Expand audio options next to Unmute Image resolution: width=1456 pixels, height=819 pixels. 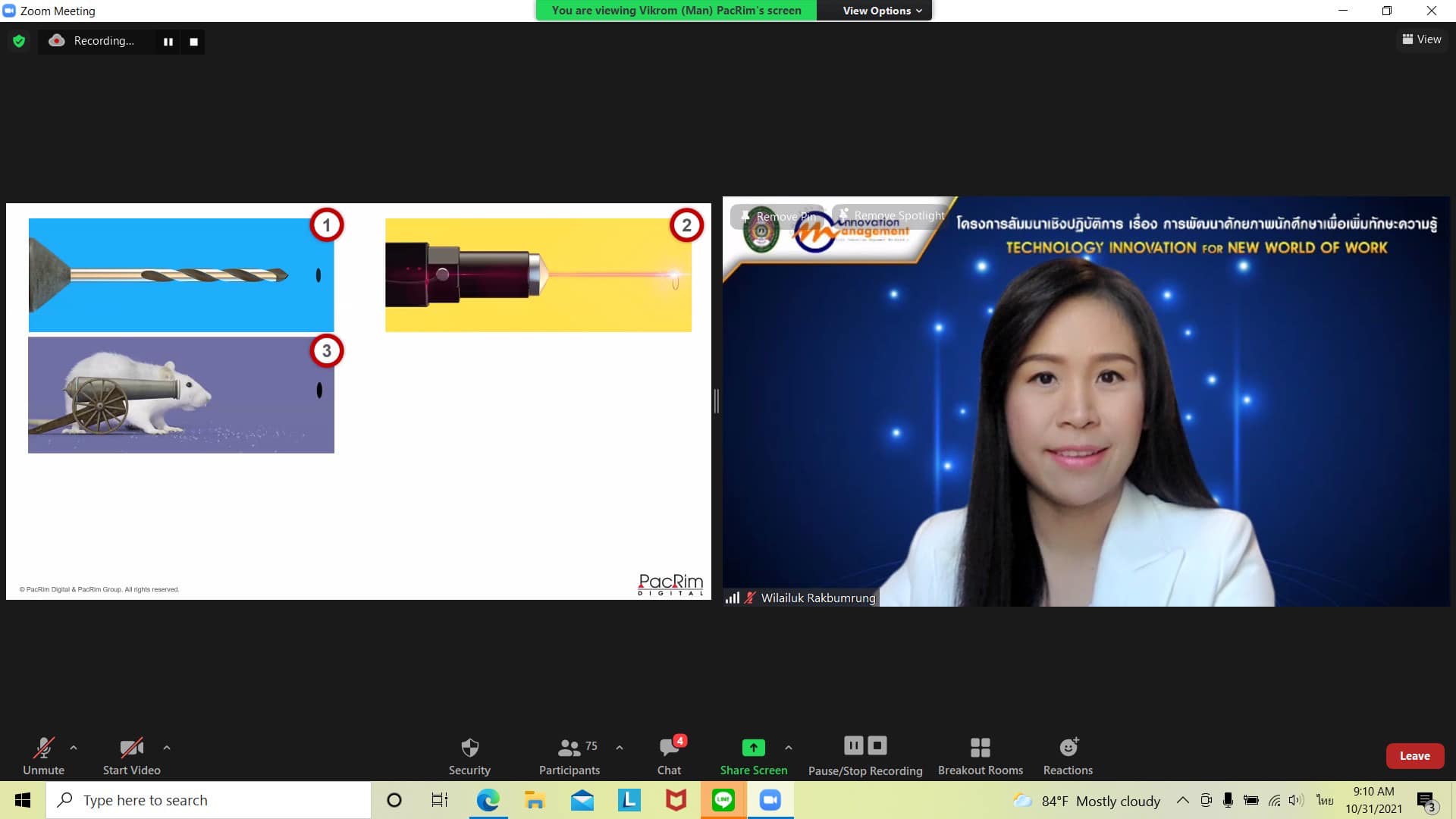[74, 748]
